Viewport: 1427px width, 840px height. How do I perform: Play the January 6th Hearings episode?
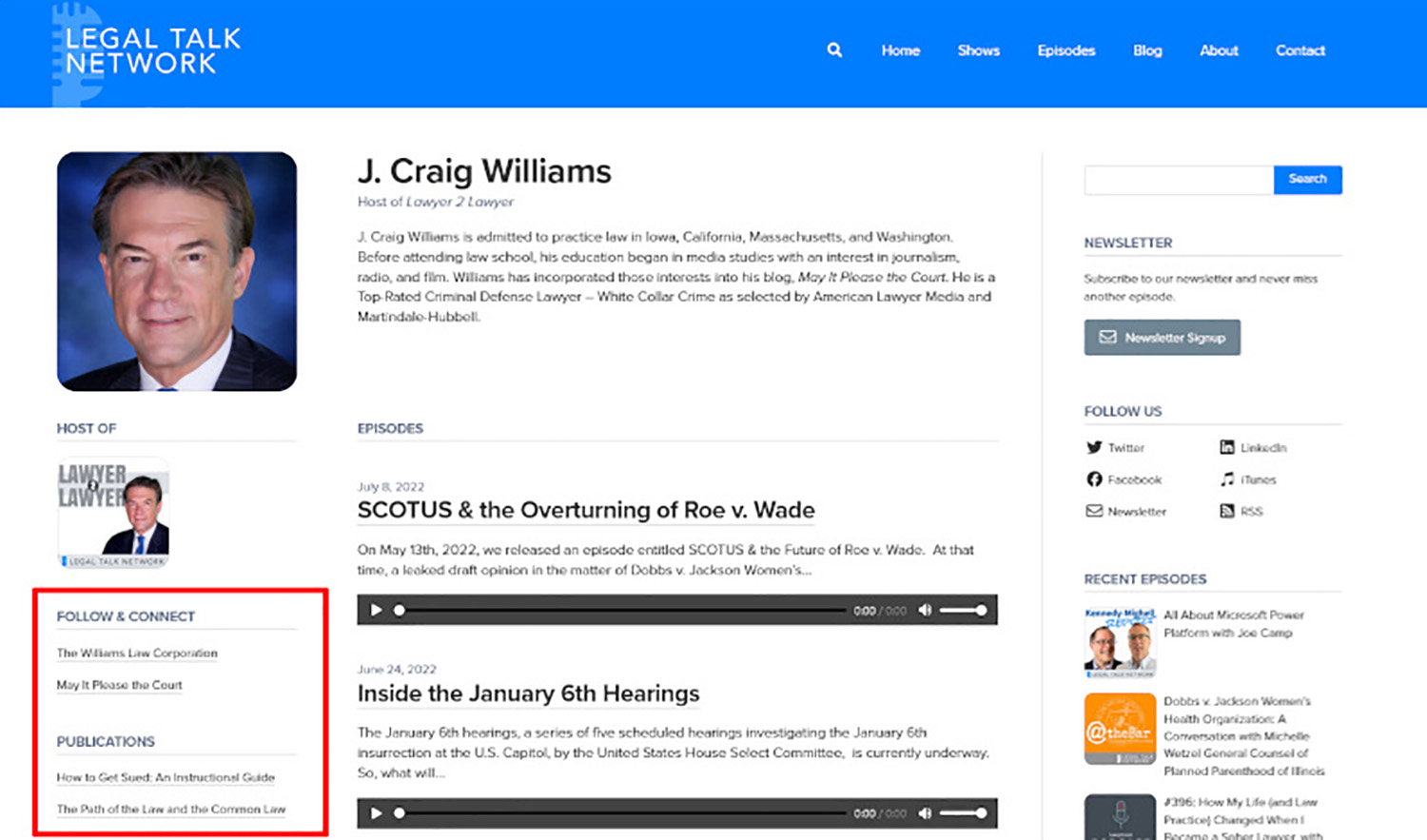click(x=377, y=813)
